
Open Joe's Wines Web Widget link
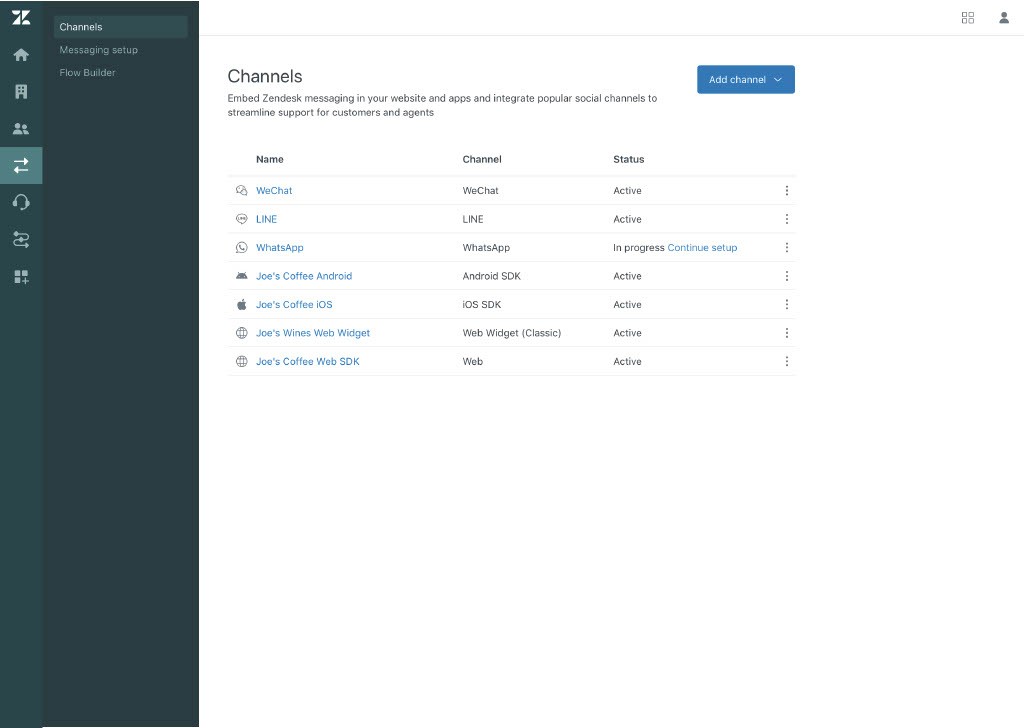click(313, 333)
